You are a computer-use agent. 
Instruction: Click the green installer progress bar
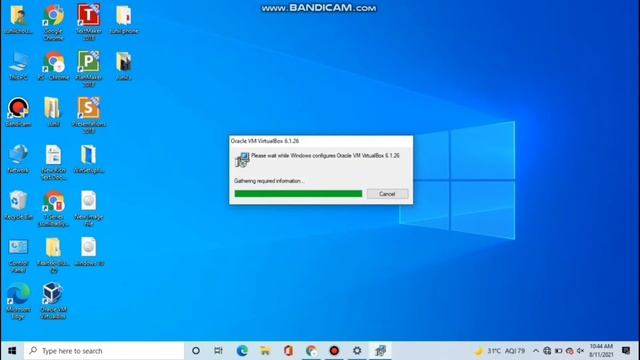(x=298, y=194)
